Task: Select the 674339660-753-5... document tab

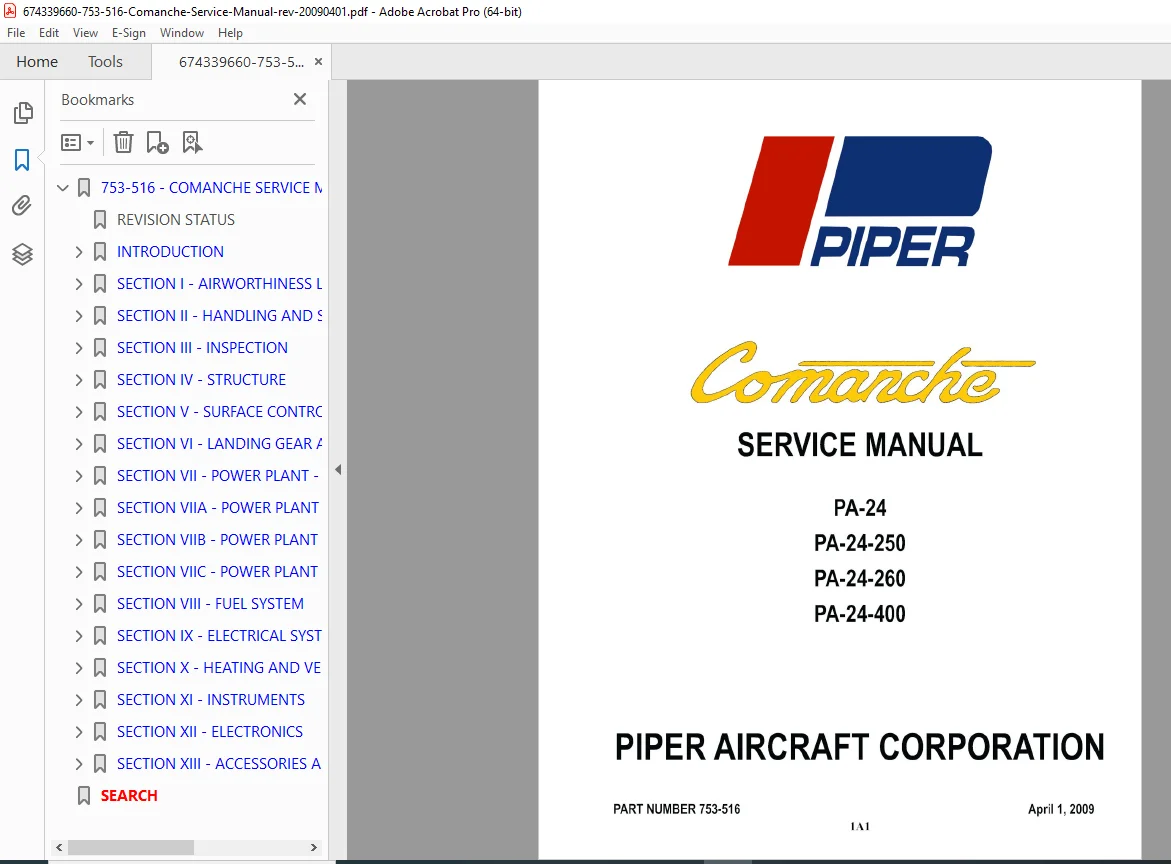Action: click(x=241, y=62)
